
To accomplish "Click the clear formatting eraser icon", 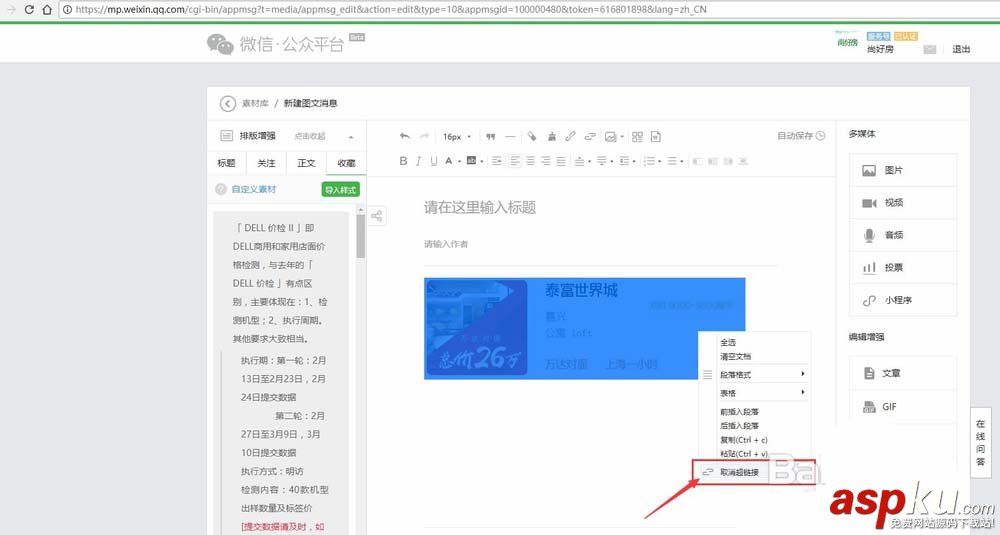I will [x=532, y=136].
